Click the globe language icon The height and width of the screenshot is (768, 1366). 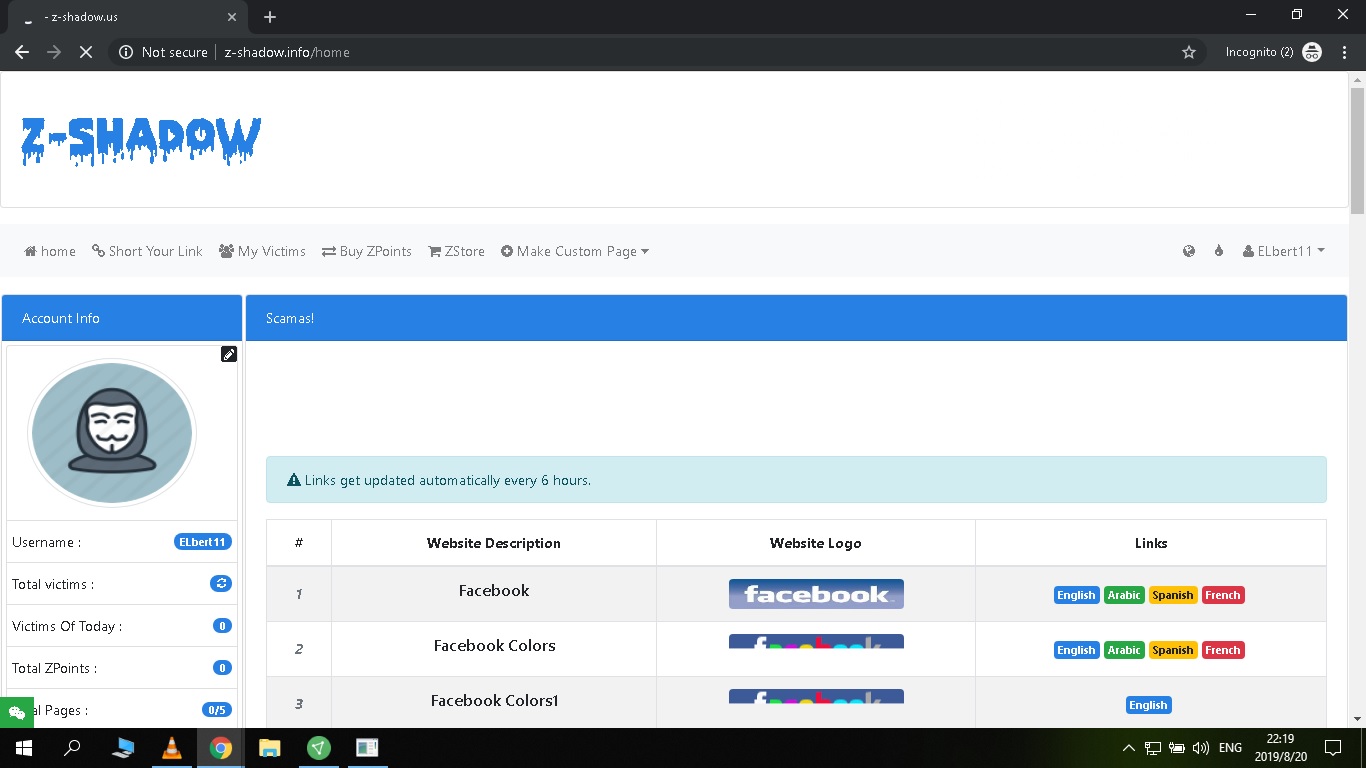coord(1188,251)
